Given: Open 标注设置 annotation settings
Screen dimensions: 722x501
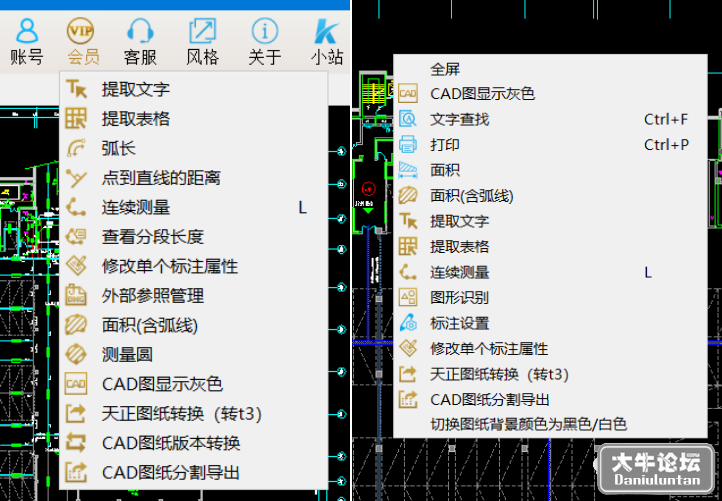Looking at the screenshot, I should pyautogui.click(x=550, y=323).
